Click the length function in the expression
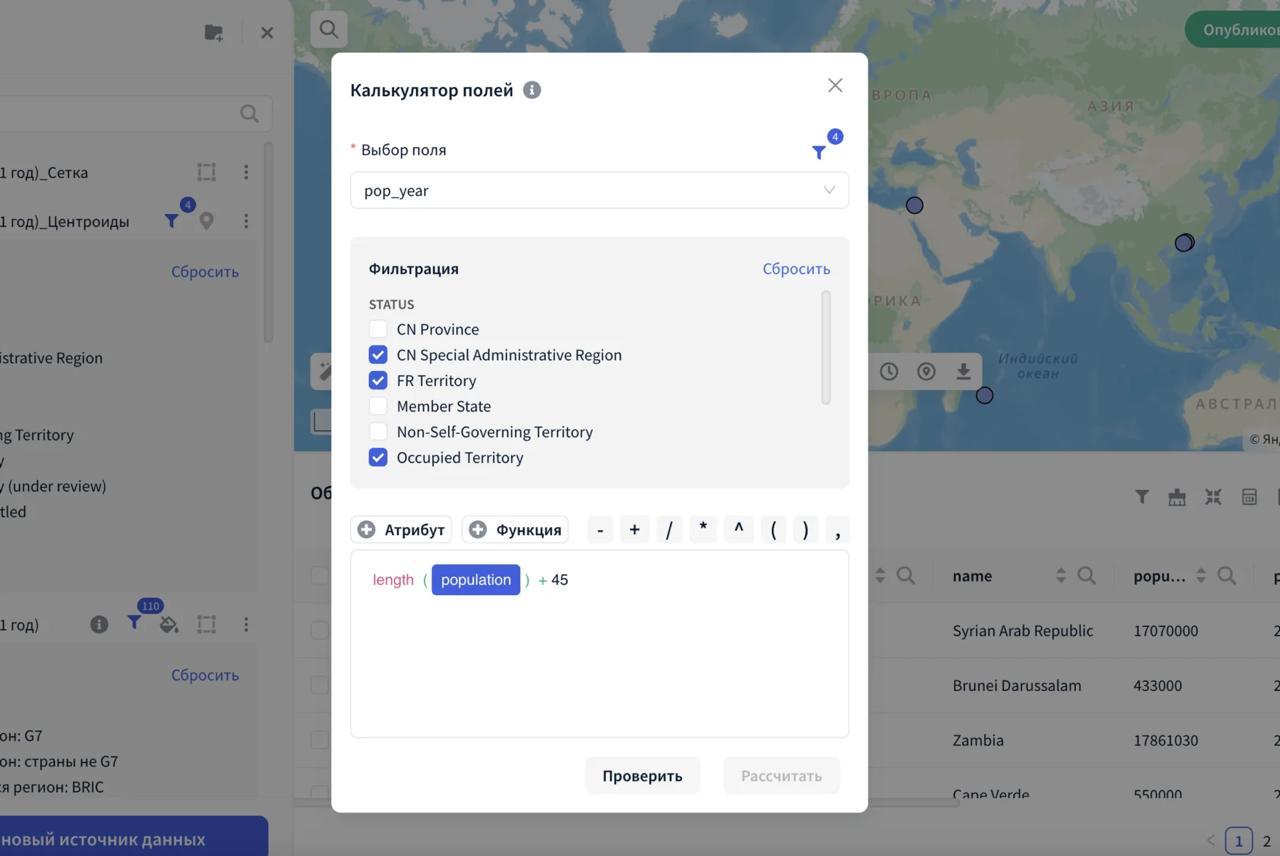Screen dimensions: 1280x856 [393, 580]
